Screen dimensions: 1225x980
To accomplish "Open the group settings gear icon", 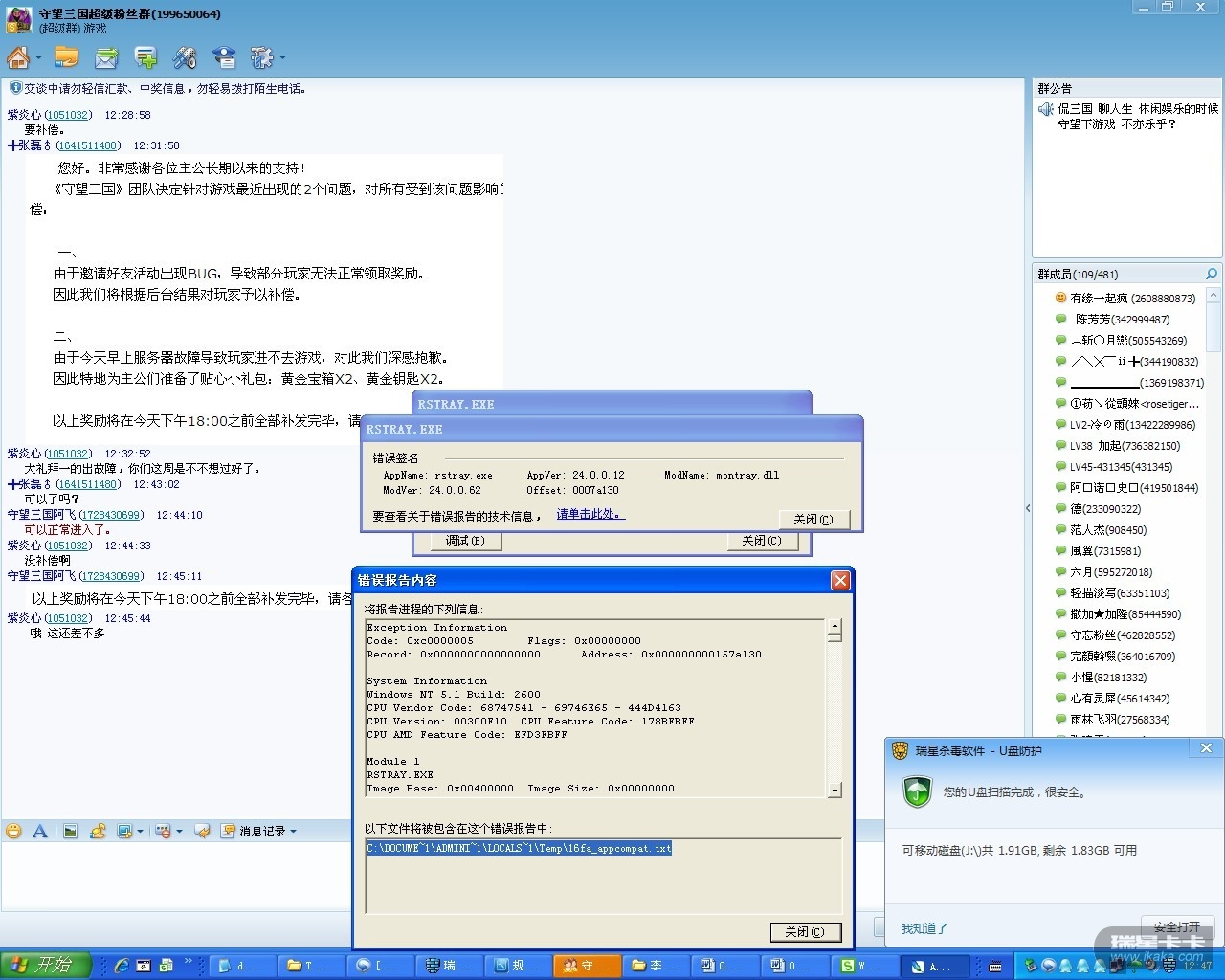I will (261, 58).
